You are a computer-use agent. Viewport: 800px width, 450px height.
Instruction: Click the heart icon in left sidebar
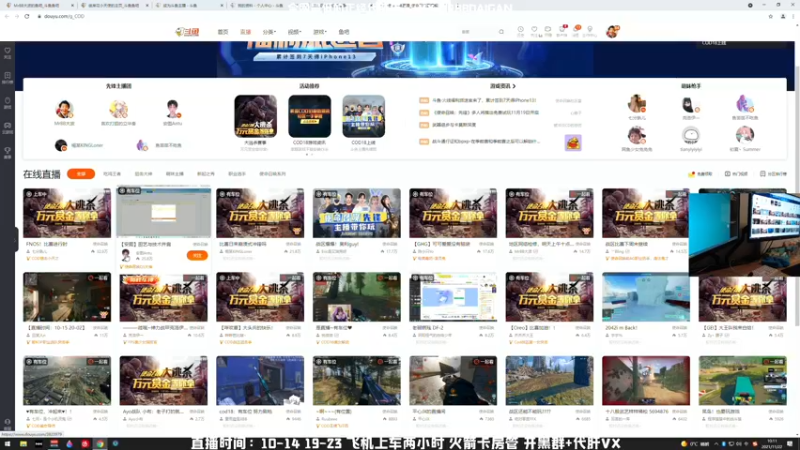tap(7, 53)
